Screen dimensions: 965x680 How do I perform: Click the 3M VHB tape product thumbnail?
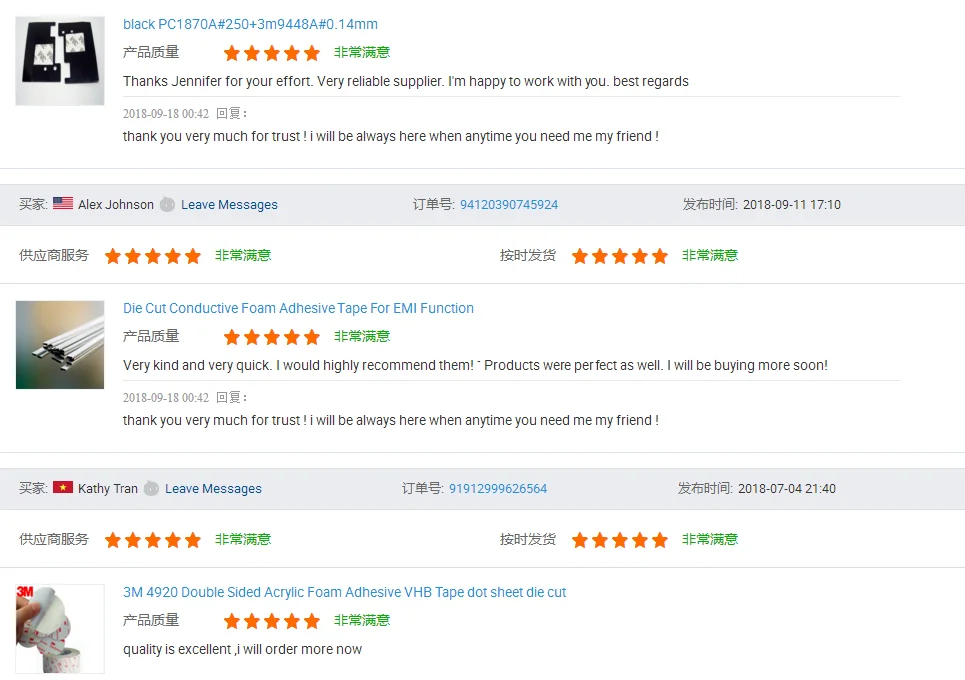pos(60,628)
